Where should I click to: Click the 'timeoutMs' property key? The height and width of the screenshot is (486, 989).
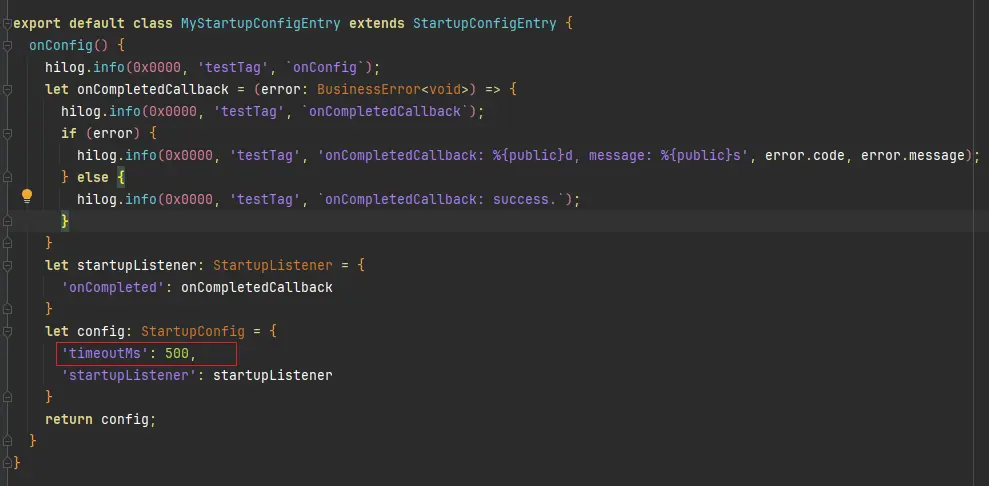click(105, 354)
